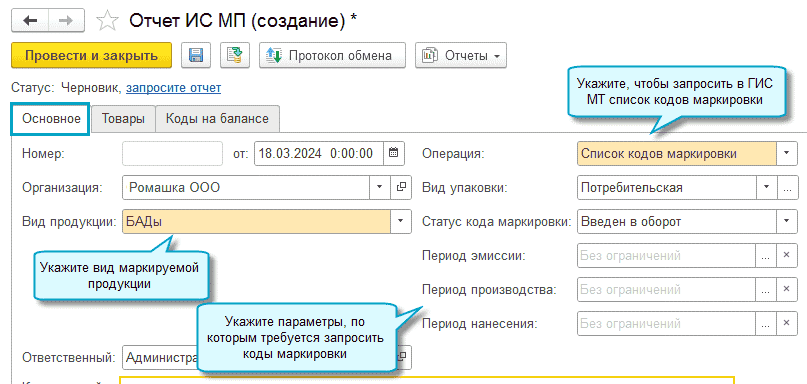Image resolution: width=807 pixels, height=384 pixels.
Task: Click the Операция: label
Action: [453, 153]
